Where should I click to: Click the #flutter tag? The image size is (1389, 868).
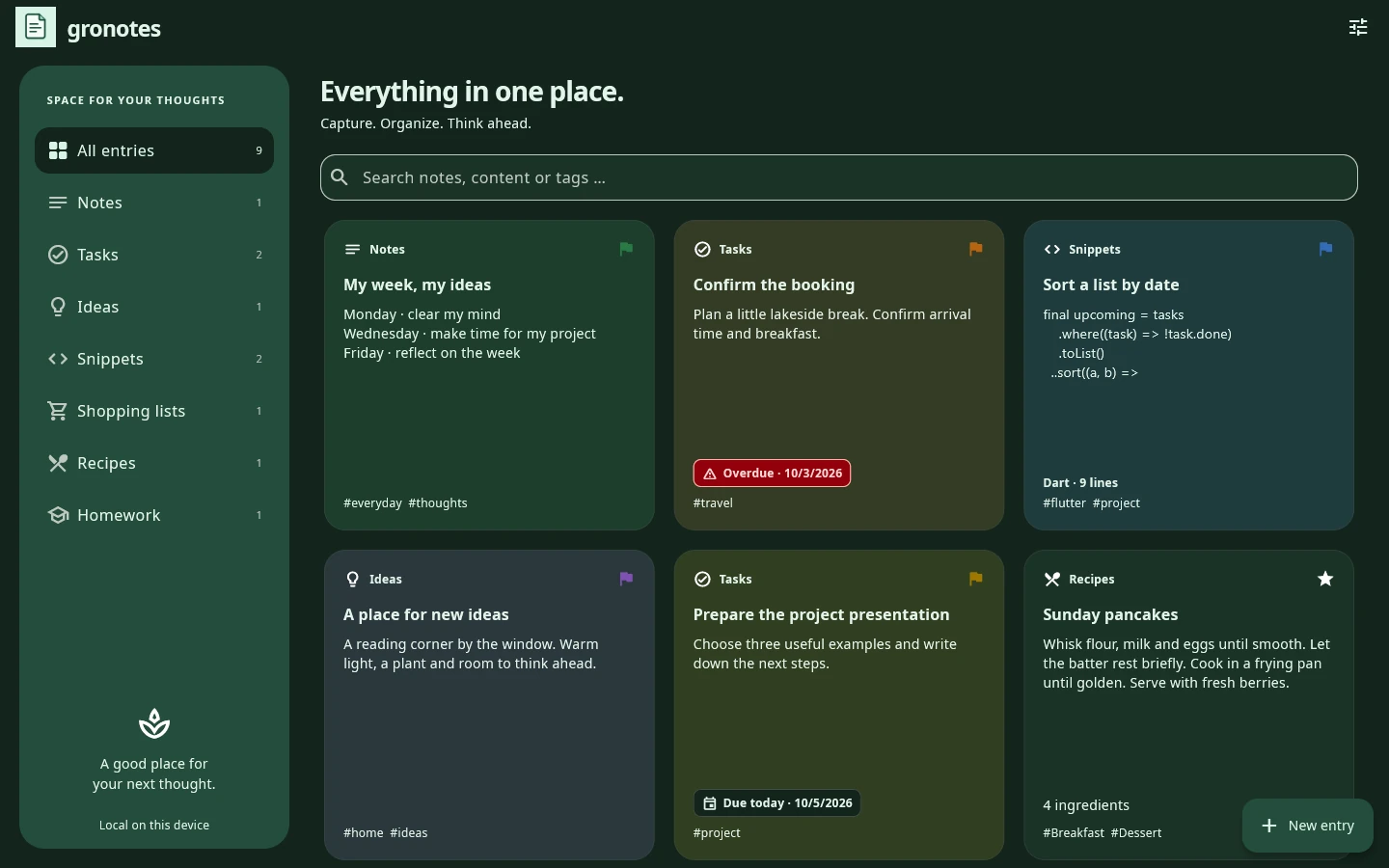click(x=1064, y=503)
